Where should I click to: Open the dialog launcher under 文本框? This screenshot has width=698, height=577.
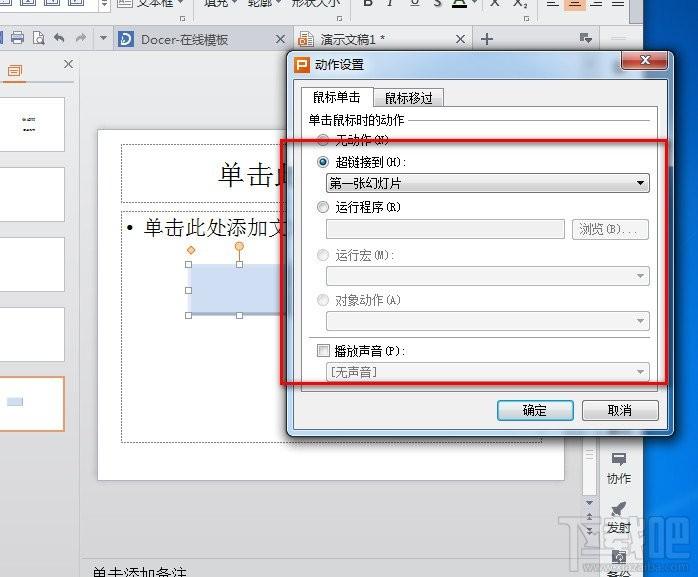(183, 19)
